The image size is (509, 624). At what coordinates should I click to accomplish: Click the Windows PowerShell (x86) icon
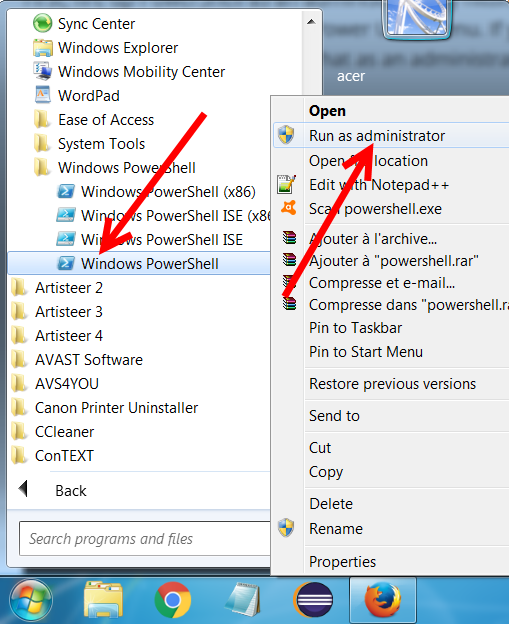[x=66, y=191]
